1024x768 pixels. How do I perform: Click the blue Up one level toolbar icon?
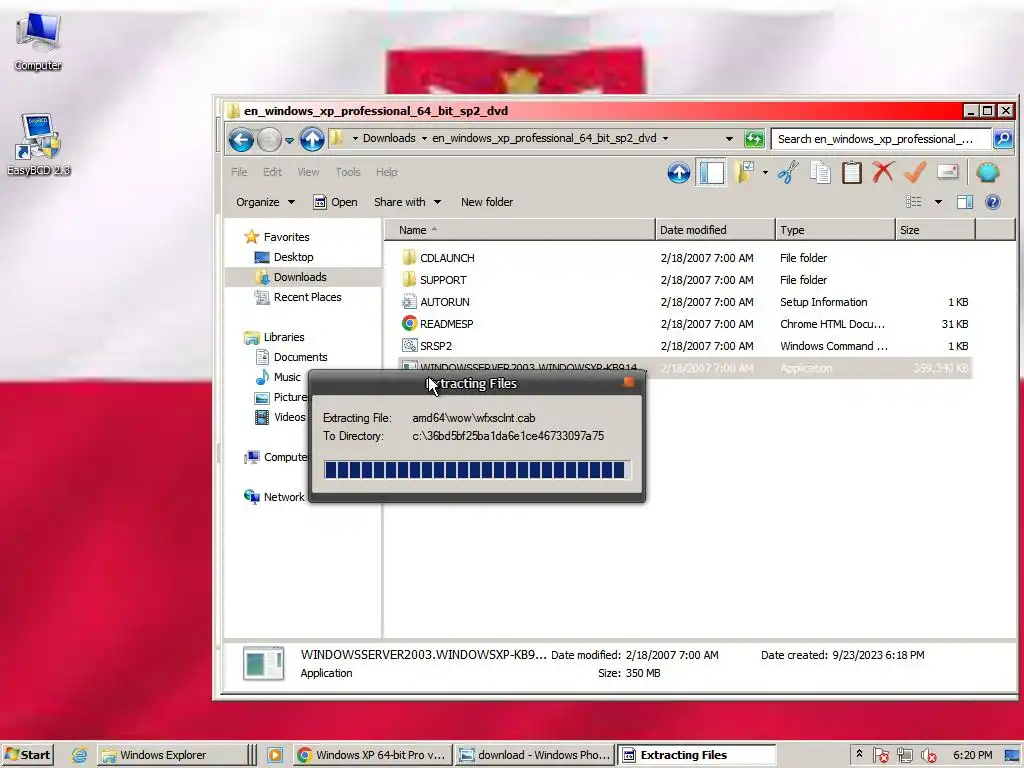coord(679,172)
